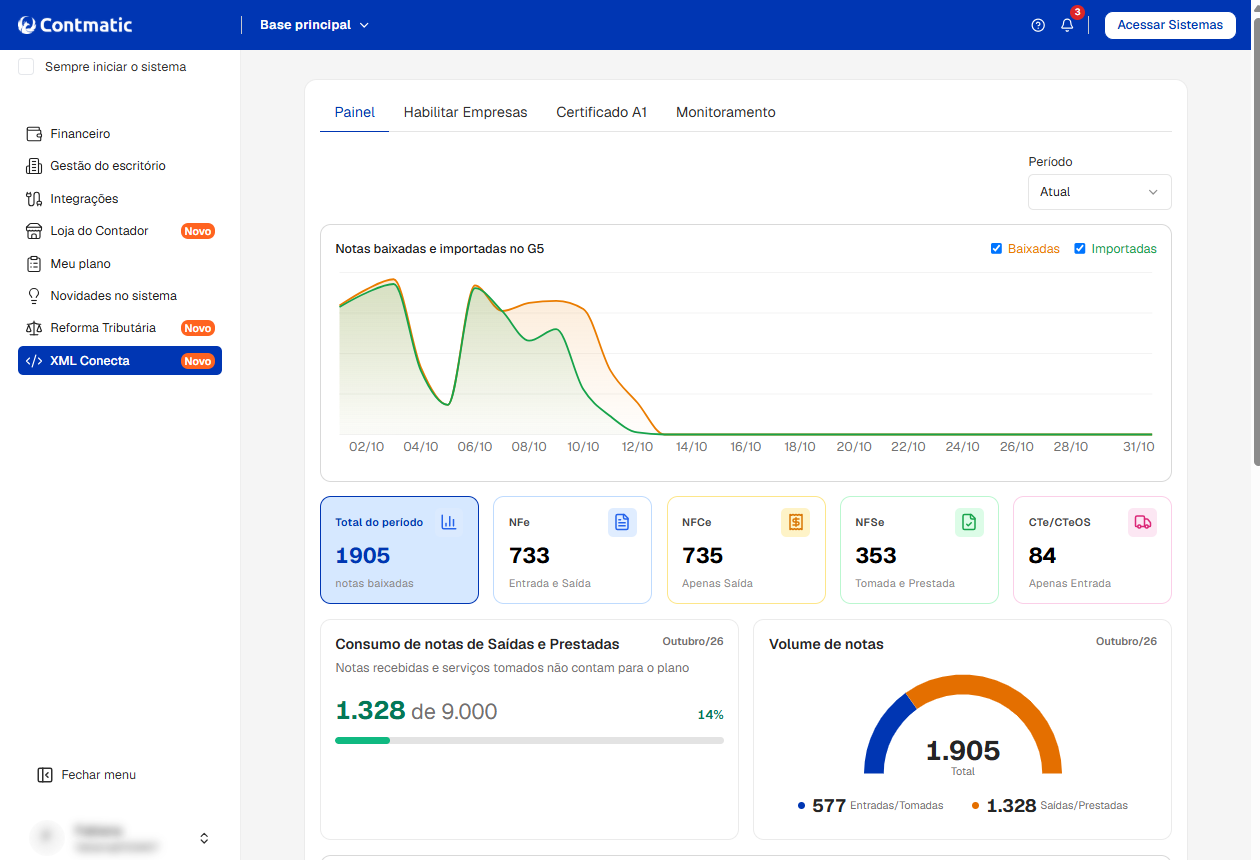Click the Gestão do escritório building icon
Image resolution: width=1260 pixels, height=860 pixels.
[x=34, y=166]
